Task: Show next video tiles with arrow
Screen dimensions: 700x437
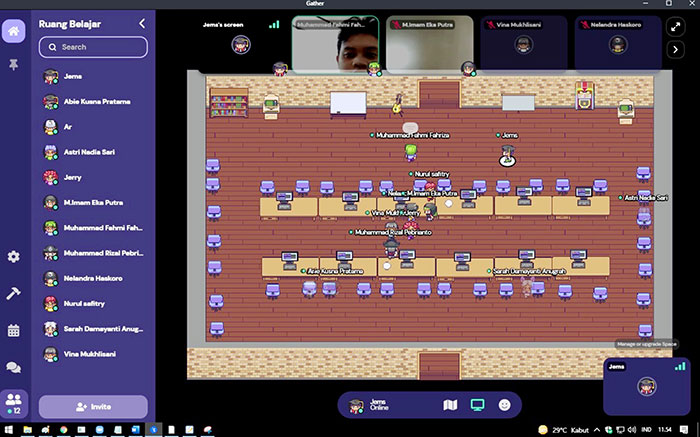Action: [x=675, y=50]
